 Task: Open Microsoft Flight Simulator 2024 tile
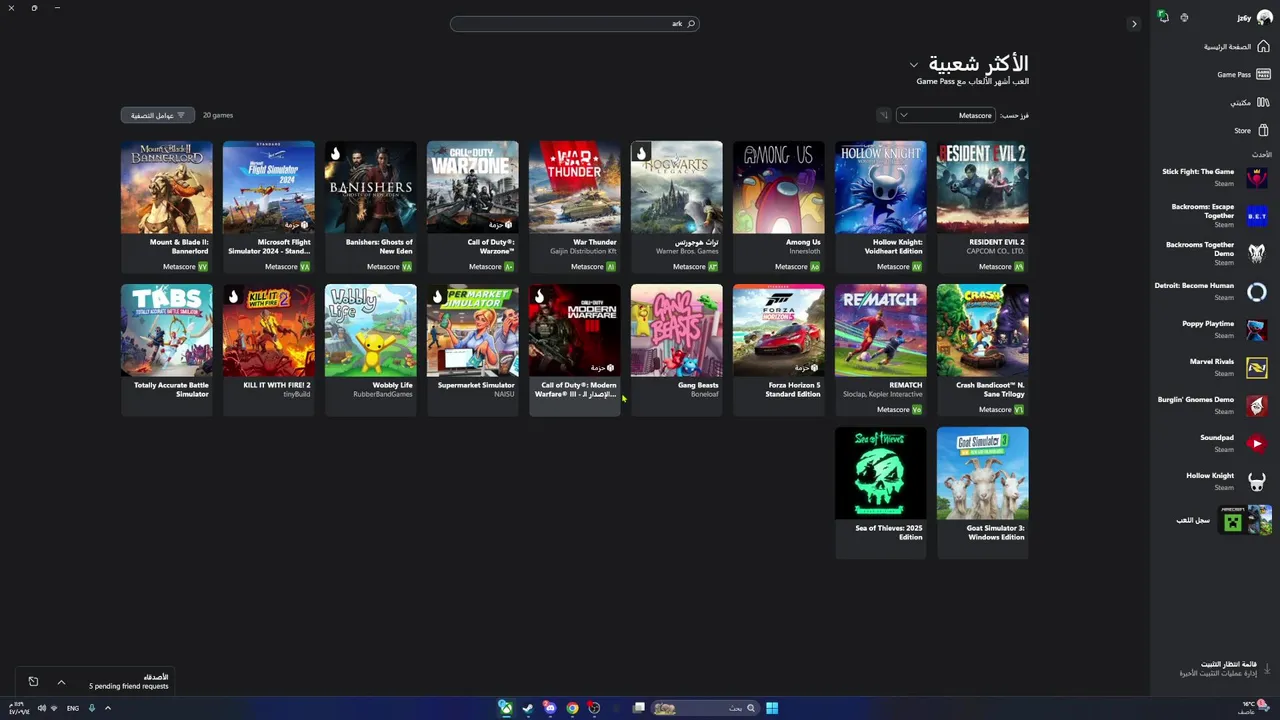point(268,206)
